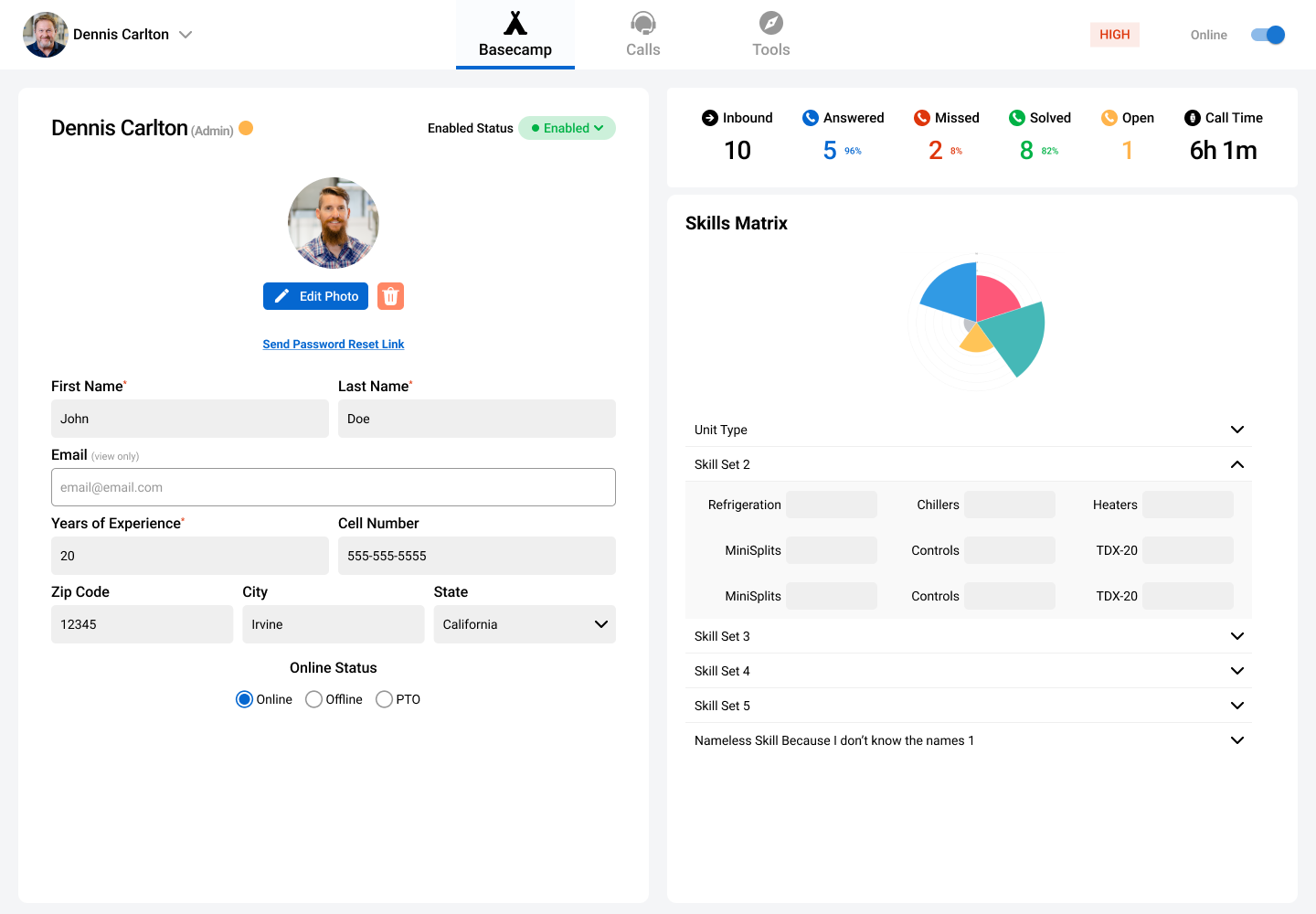Image resolution: width=1316 pixels, height=914 pixels.
Task: Click the orange delete photo trash icon
Action: 390,296
